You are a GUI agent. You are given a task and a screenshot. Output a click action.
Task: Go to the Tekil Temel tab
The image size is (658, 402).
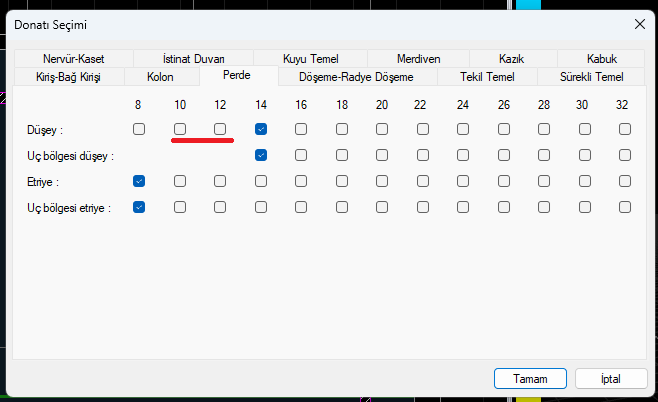[x=486, y=77]
